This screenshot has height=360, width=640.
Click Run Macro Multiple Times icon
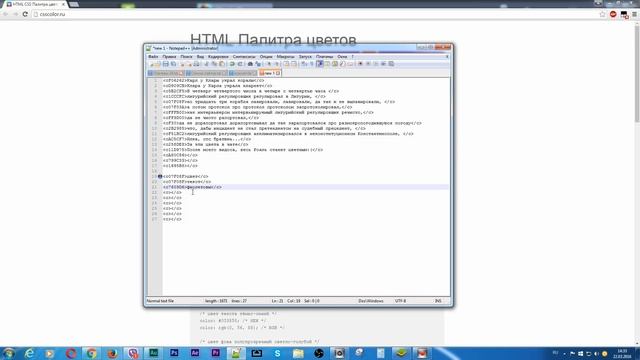383,64
